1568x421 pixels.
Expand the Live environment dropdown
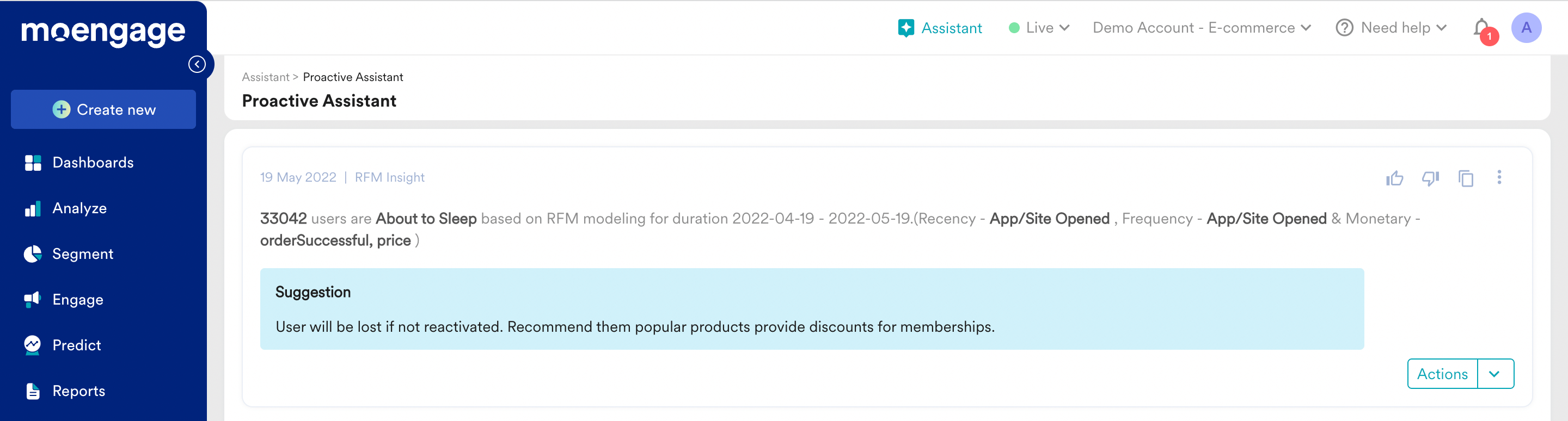click(x=1039, y=28)
